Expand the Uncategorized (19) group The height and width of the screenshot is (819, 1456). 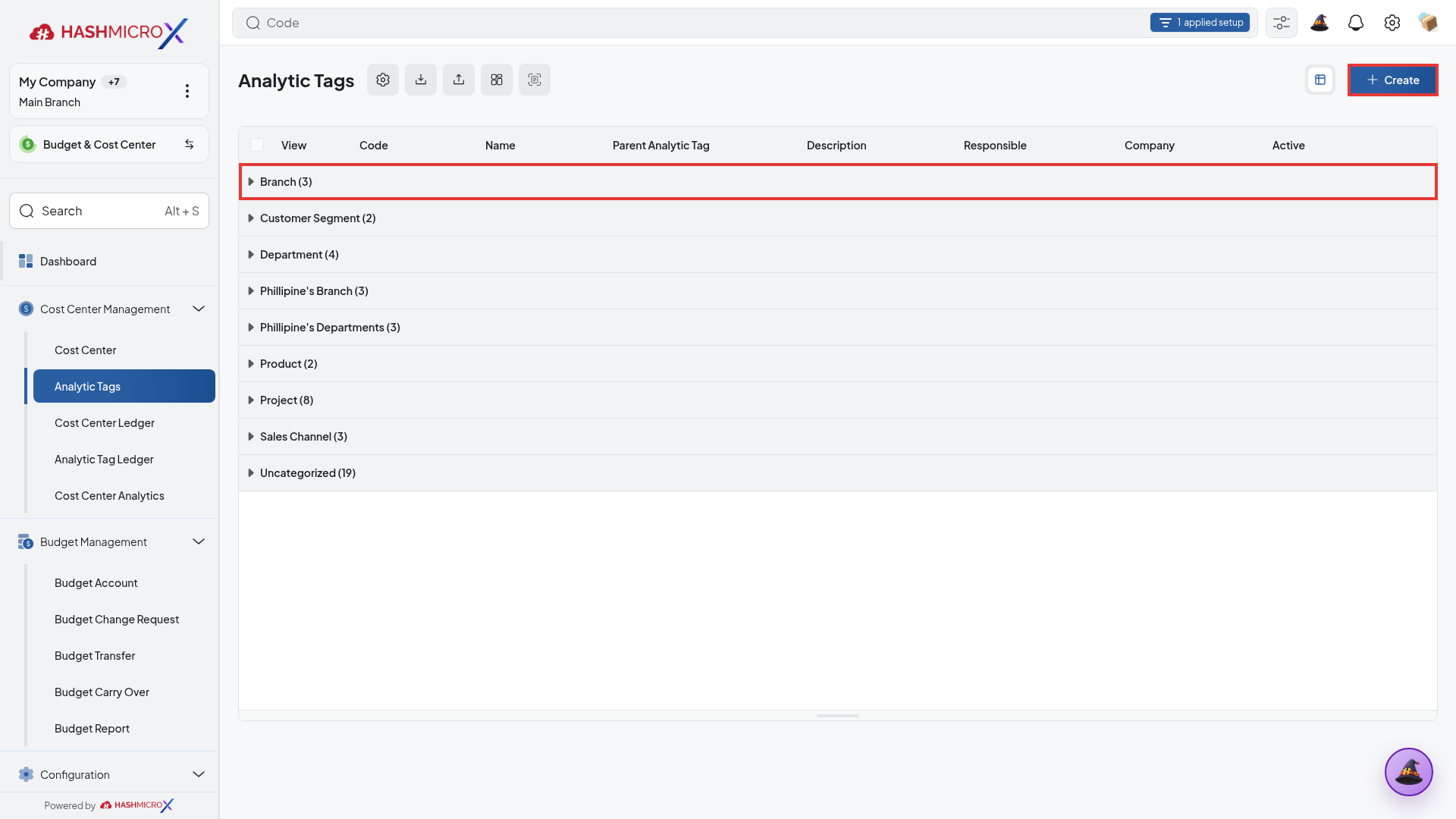[x=838, y=473]
